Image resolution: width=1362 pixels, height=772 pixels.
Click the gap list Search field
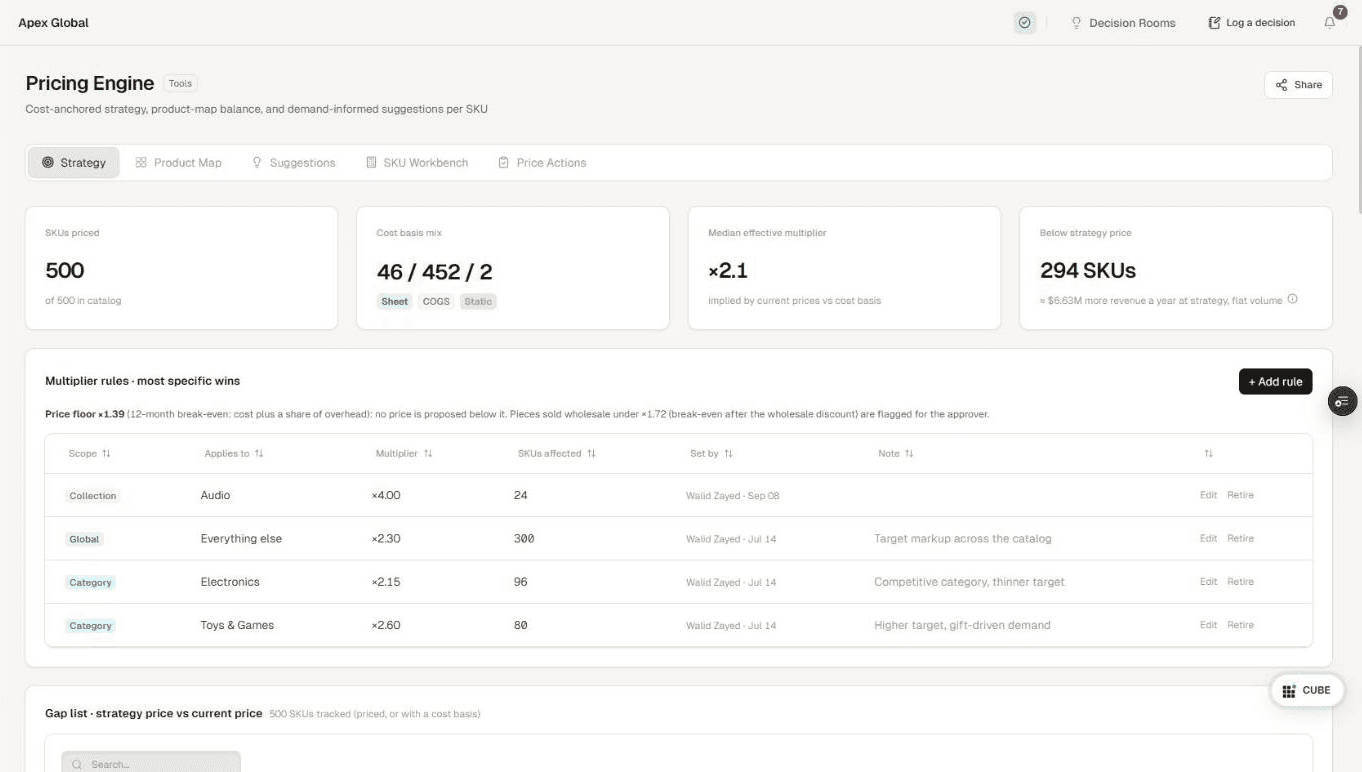(x=151, y=762)
